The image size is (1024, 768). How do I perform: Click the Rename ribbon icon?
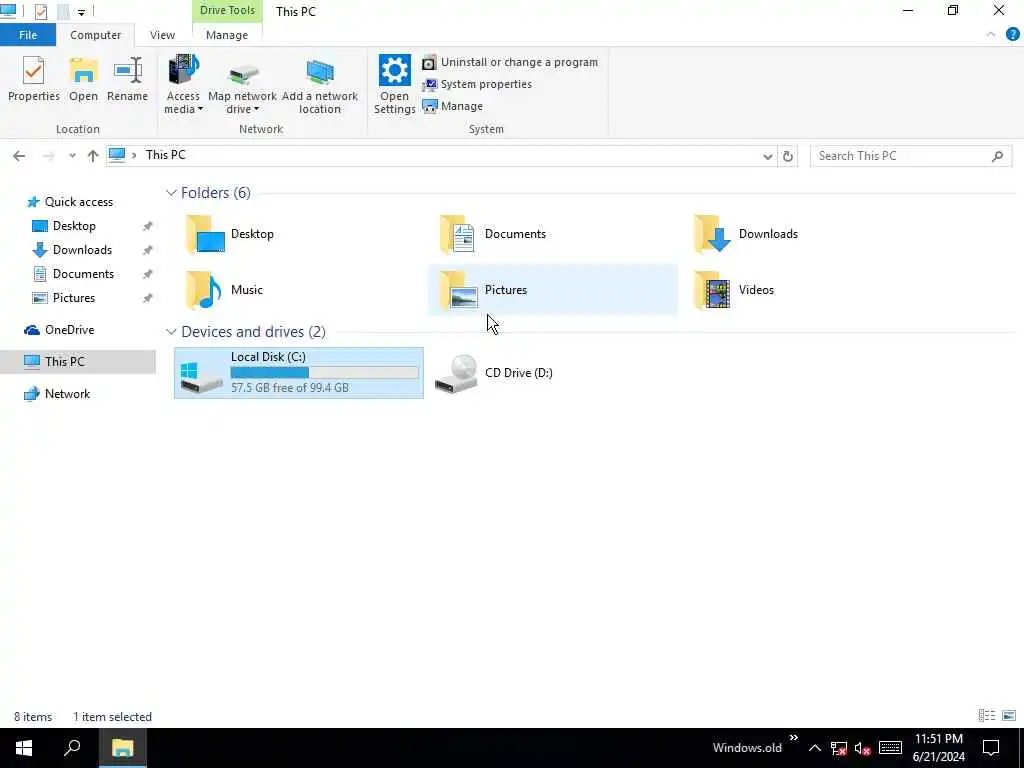pos(127,71)
